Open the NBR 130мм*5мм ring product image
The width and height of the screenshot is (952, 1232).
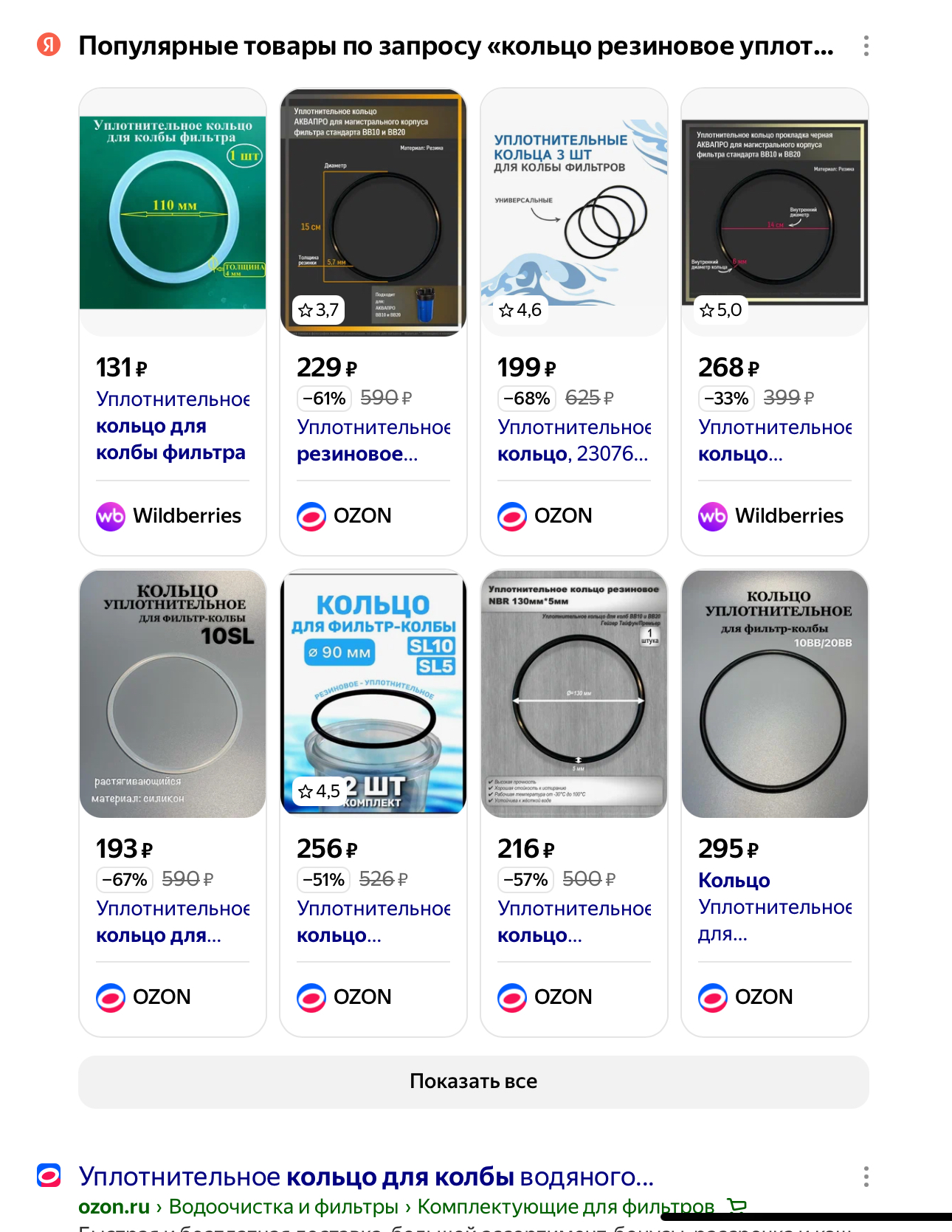[x=574, y=694]
